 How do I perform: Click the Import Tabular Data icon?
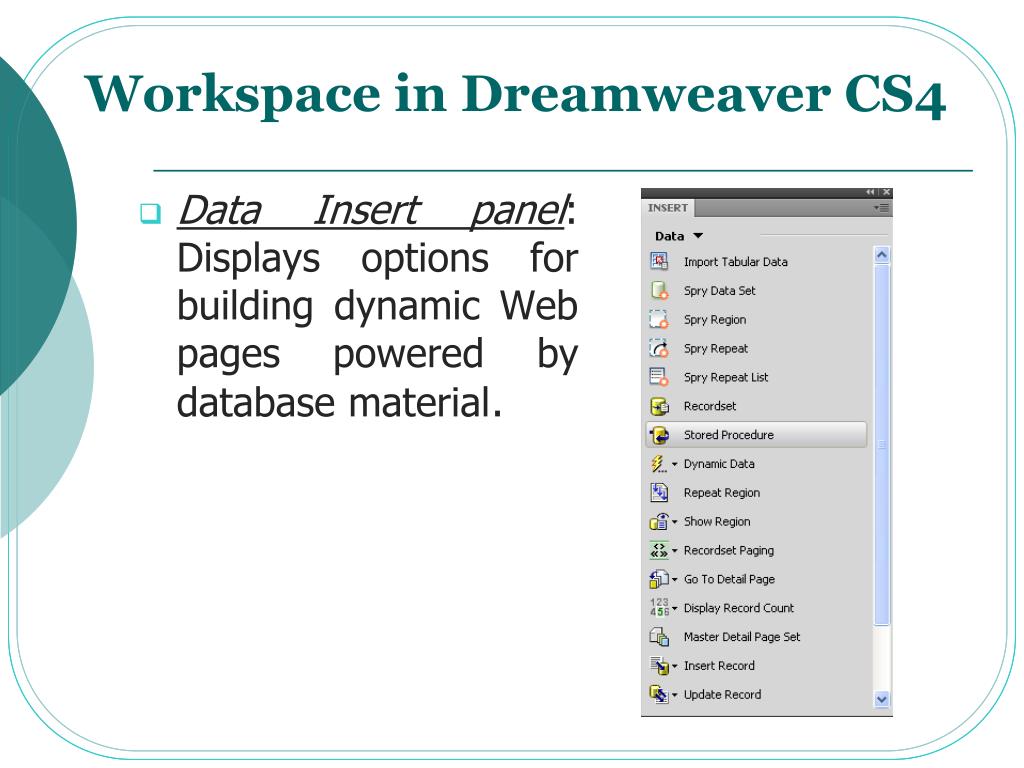[x=659, y=261]
